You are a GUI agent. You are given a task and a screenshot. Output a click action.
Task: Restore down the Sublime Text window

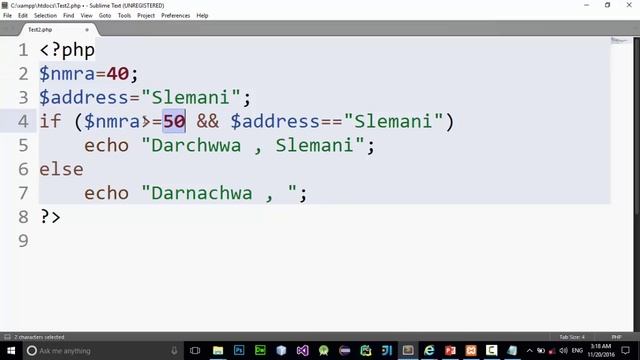(x=607, y=5)
